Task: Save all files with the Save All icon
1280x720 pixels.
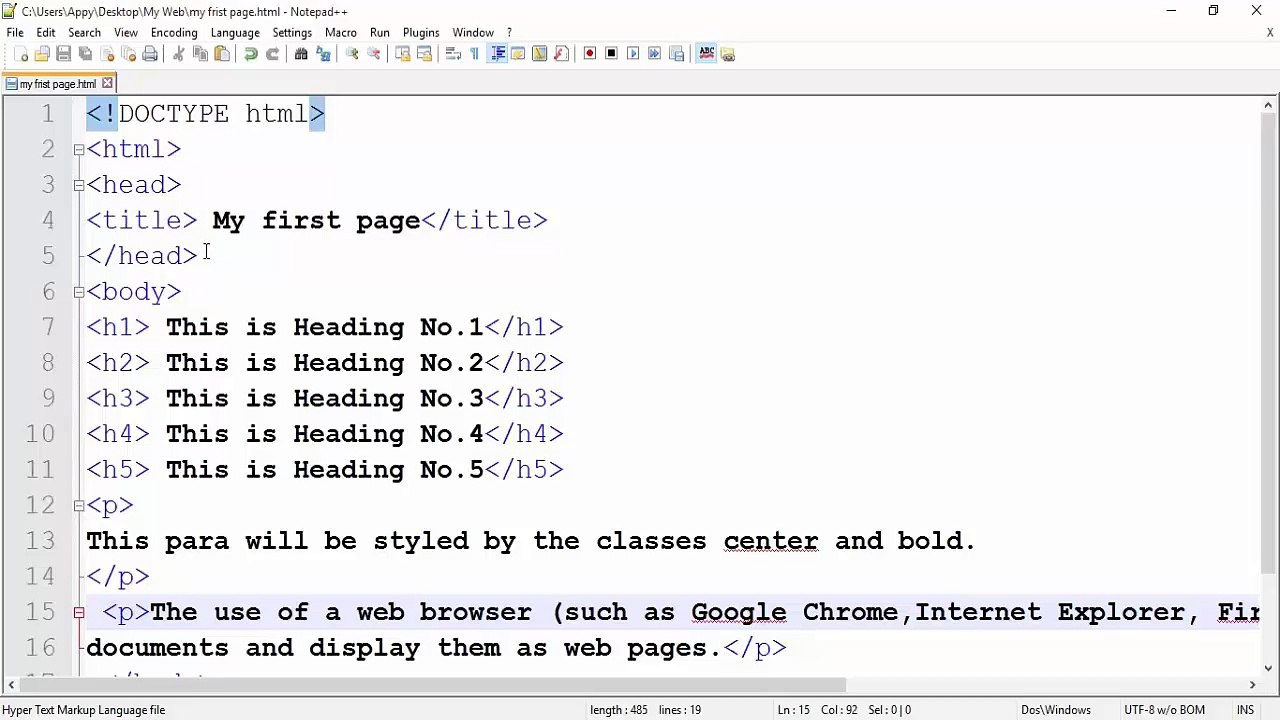Action: point(85,54)
